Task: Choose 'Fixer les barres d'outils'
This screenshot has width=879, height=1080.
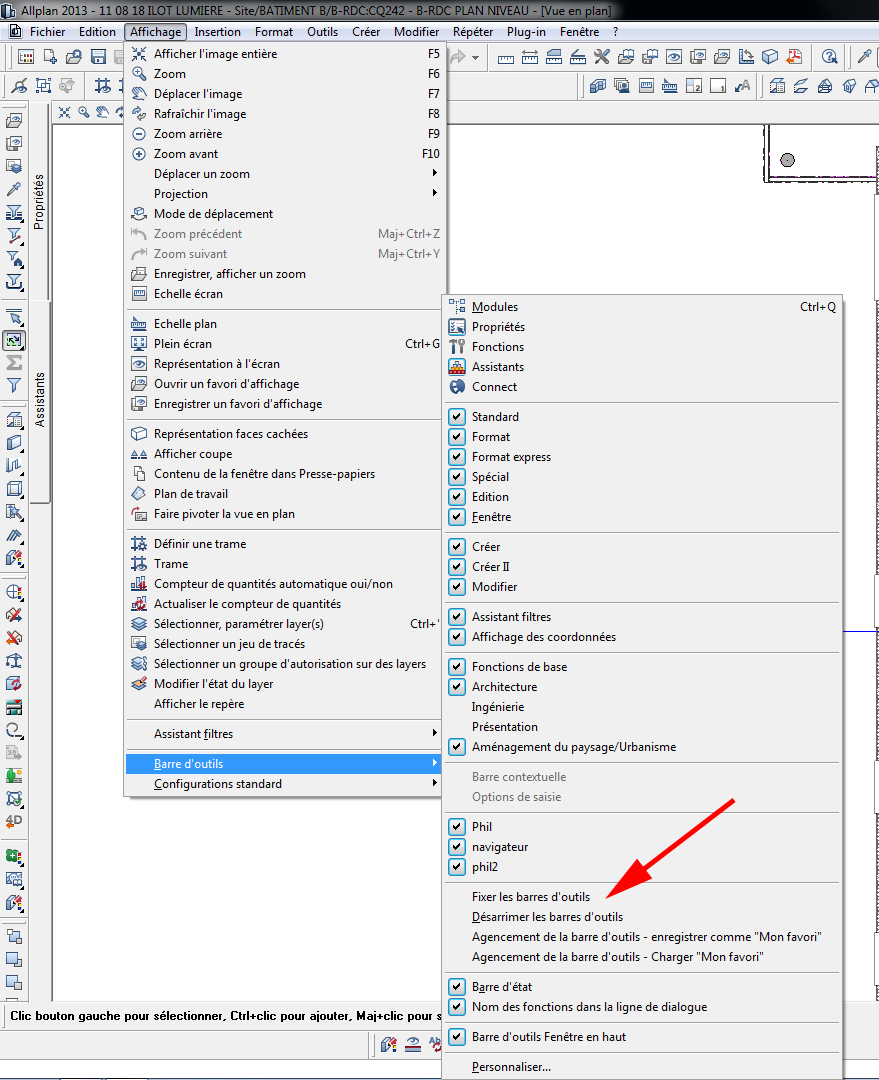Action: pos(531,897)
